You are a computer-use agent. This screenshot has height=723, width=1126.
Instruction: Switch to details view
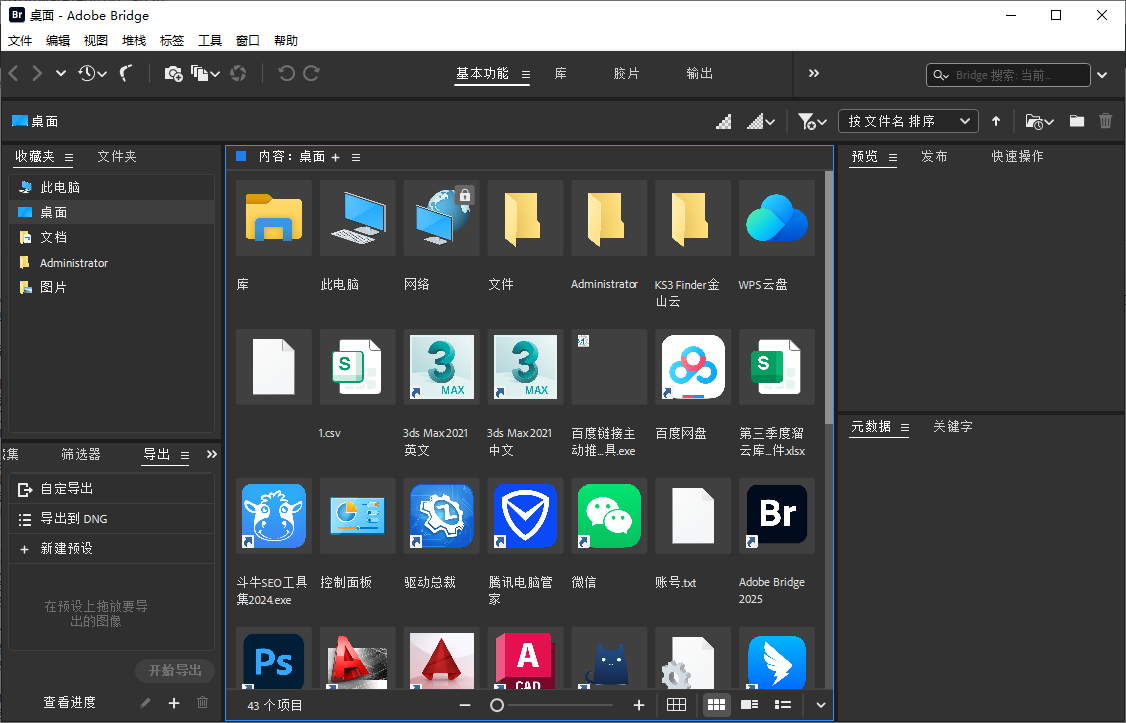point(750,705)
